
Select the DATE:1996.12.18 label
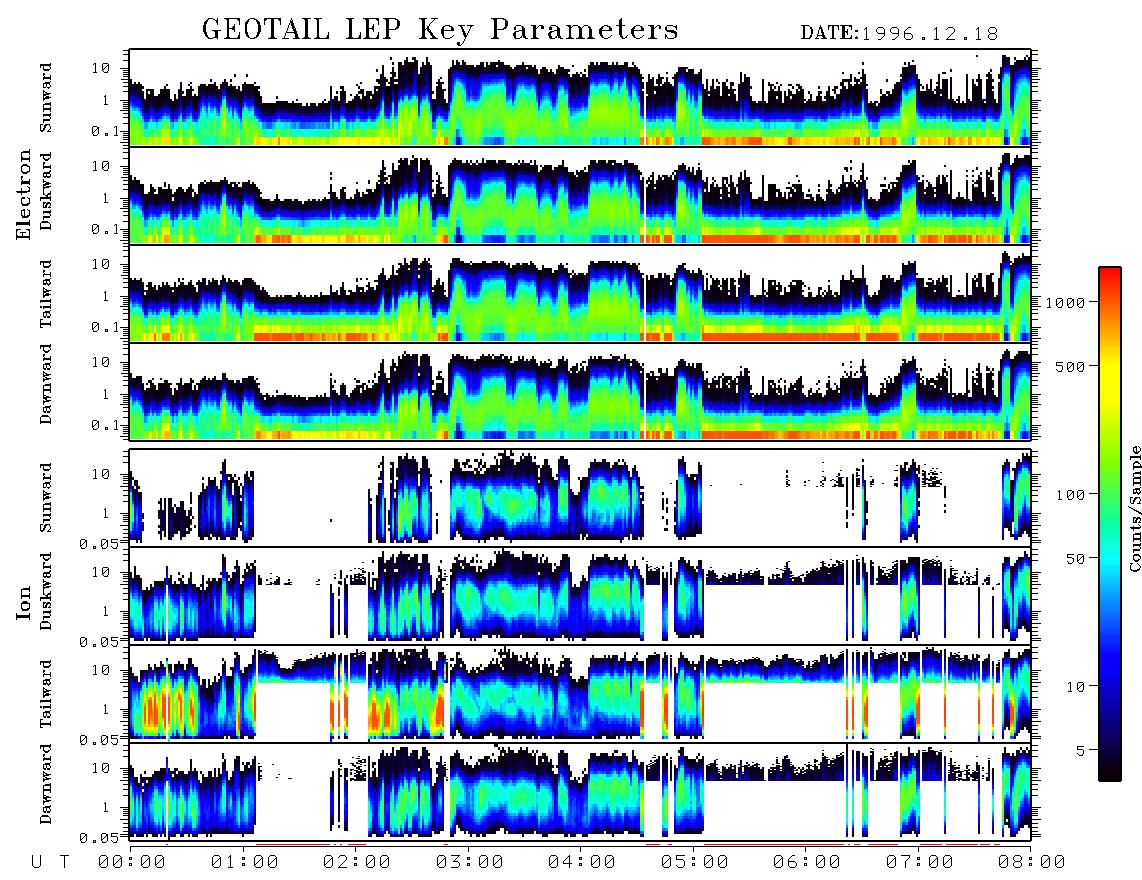[899, 34]
